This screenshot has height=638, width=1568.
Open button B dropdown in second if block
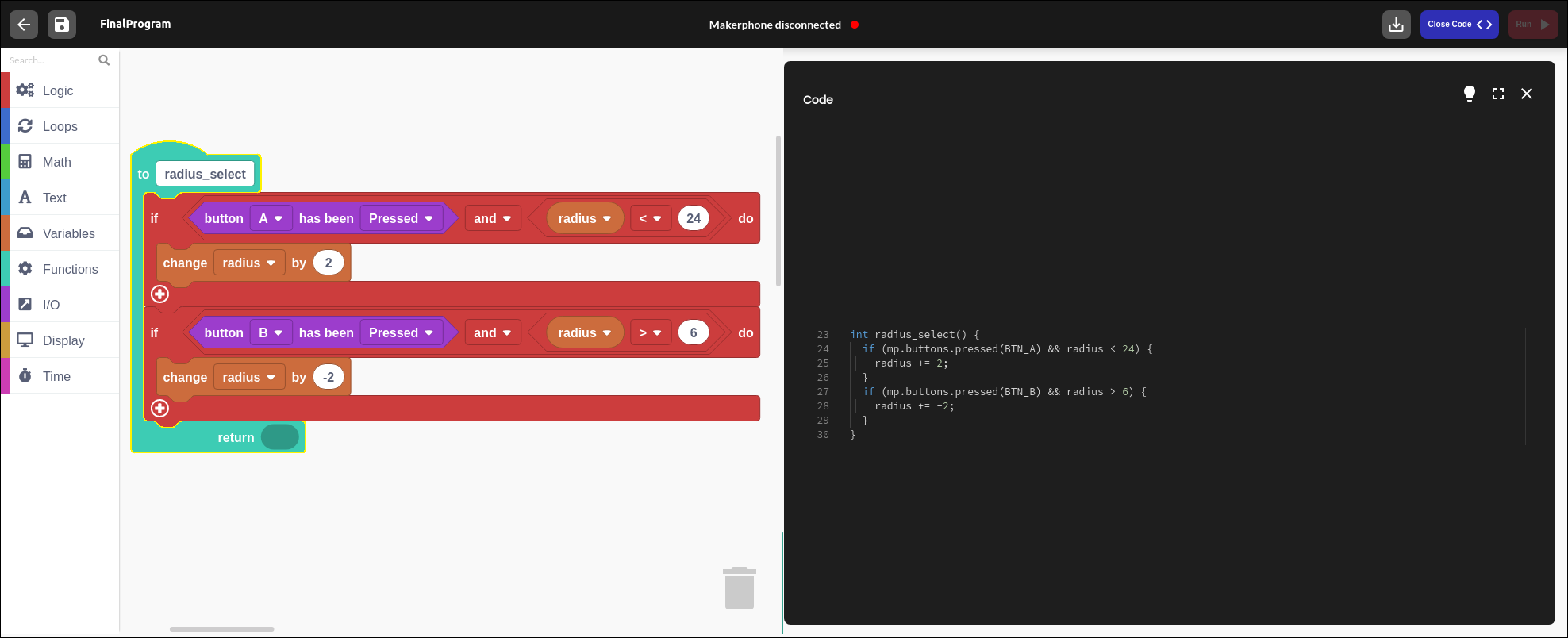(271, 332)
